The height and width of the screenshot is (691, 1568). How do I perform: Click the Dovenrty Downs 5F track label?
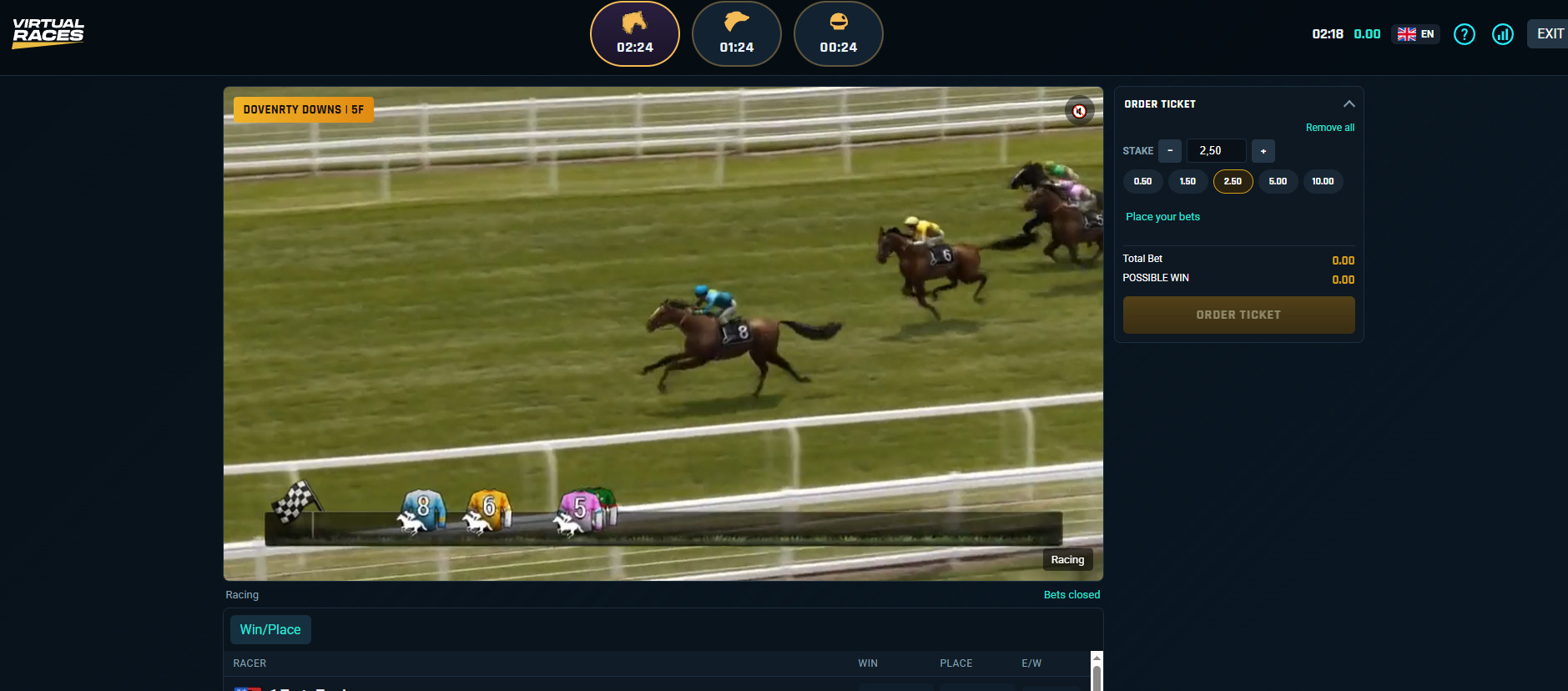304,110
